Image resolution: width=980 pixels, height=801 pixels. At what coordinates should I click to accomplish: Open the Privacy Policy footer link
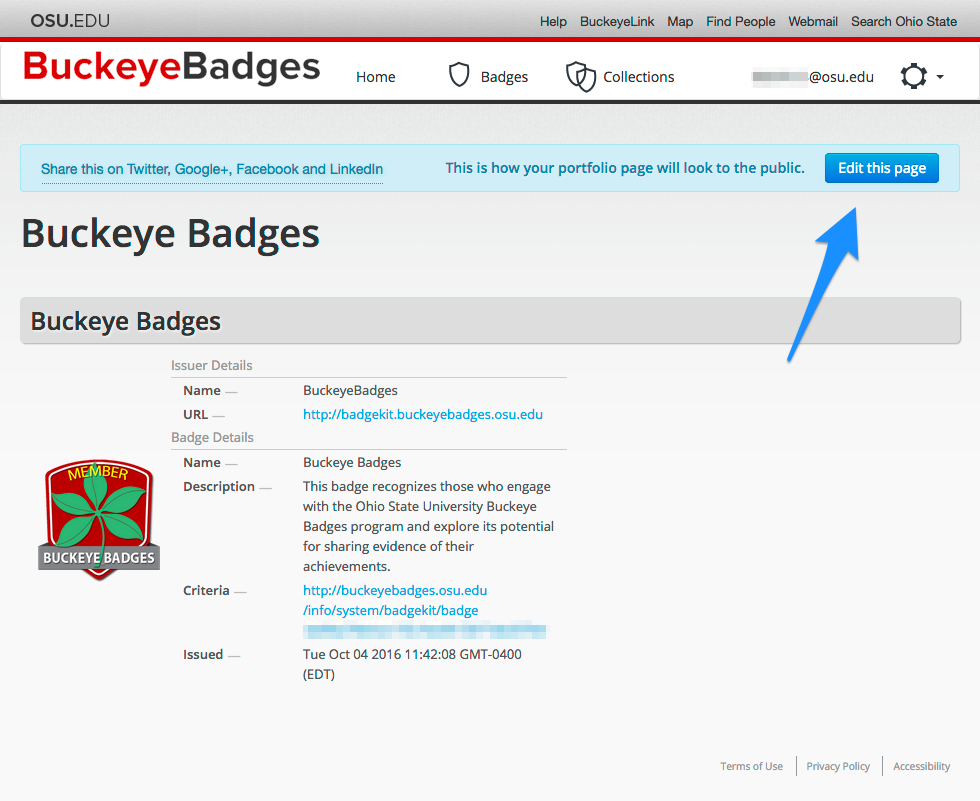[x=838, y=766]
